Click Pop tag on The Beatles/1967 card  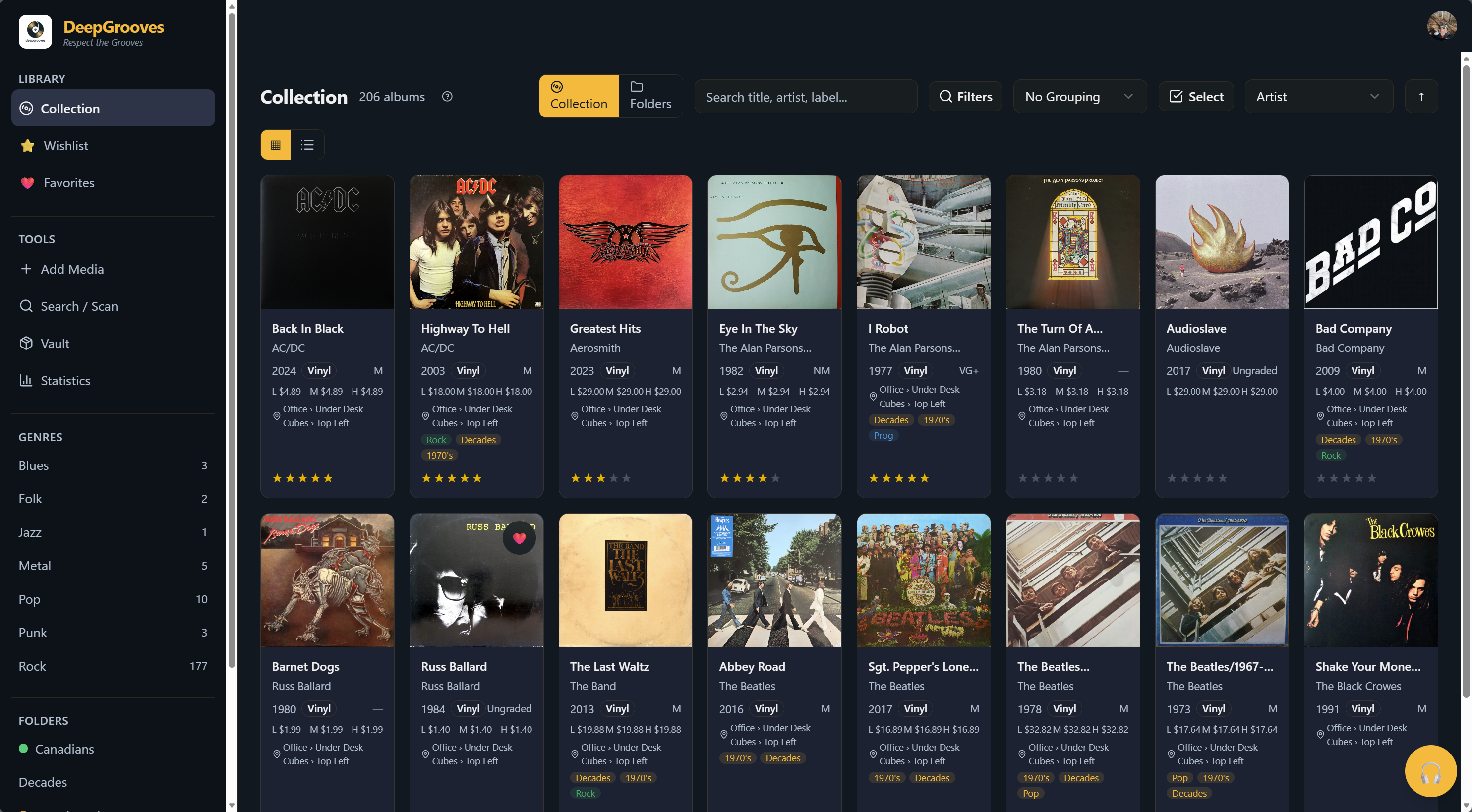(x=1179, y=778)
